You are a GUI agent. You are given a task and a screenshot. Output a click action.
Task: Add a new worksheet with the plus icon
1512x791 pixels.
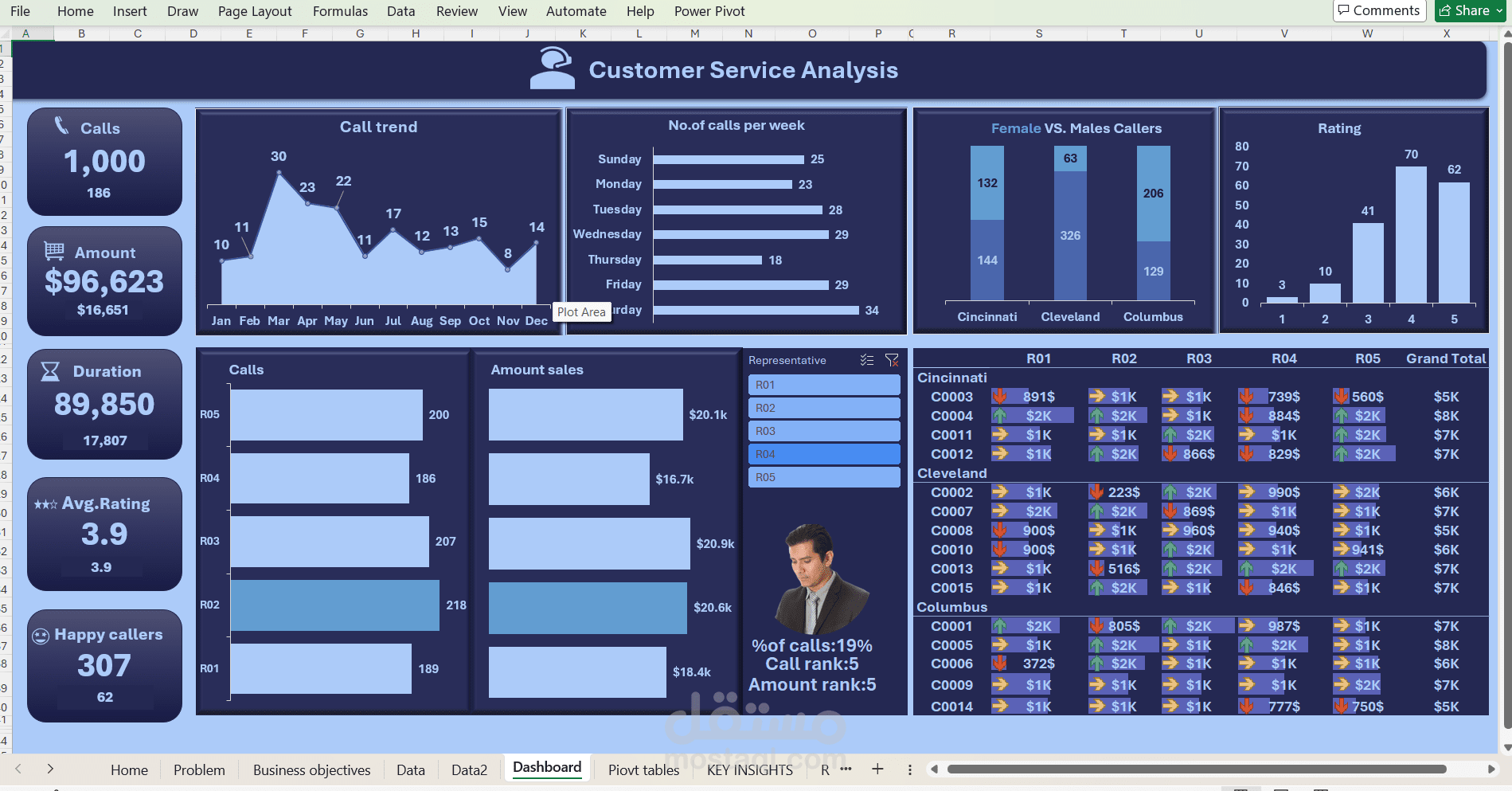pyautogui.click(x=877, y=769)
